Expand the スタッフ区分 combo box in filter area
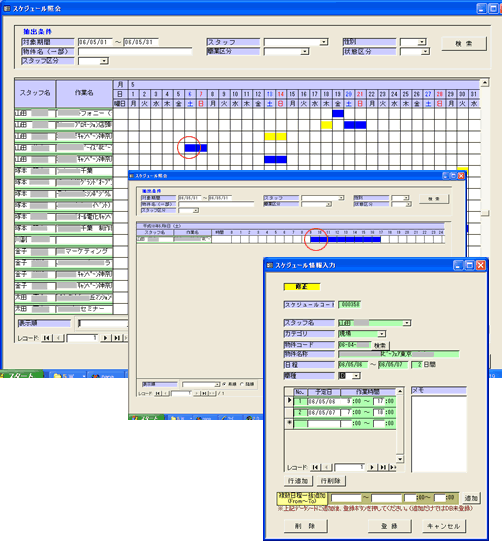502x541 pixels. 104,61
